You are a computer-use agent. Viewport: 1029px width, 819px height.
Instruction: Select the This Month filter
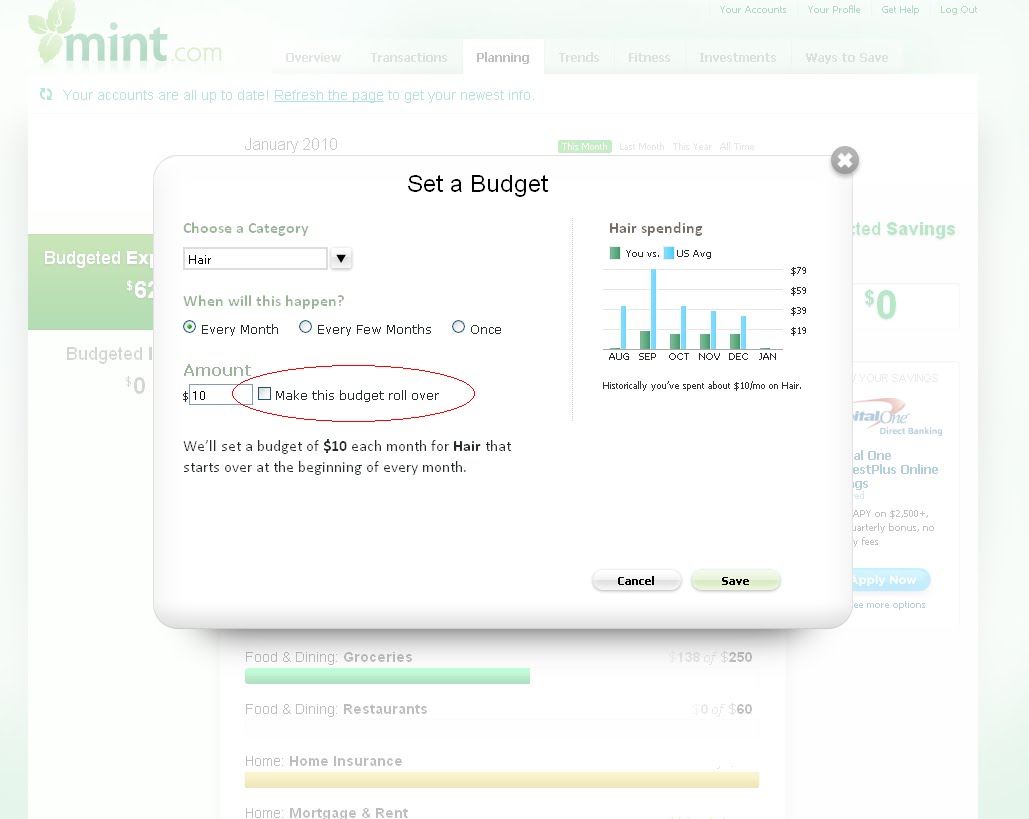point(585,146)
